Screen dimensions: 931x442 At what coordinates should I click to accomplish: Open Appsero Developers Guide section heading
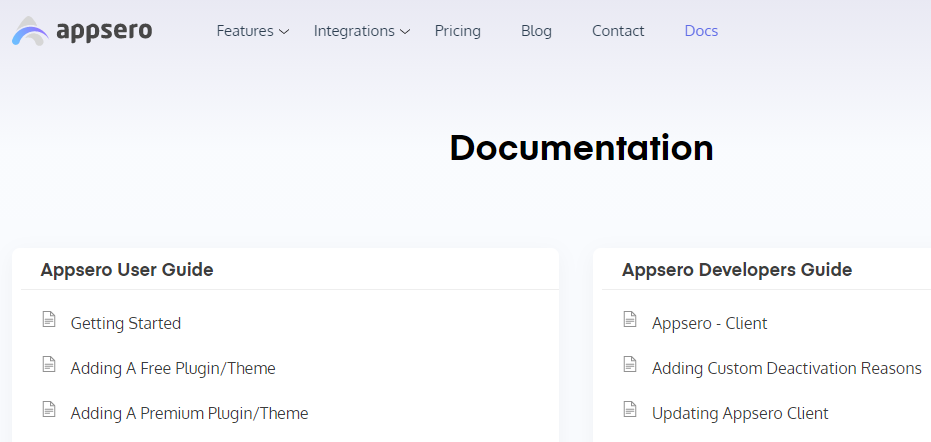pyautogui.click(x=737, y=270)
